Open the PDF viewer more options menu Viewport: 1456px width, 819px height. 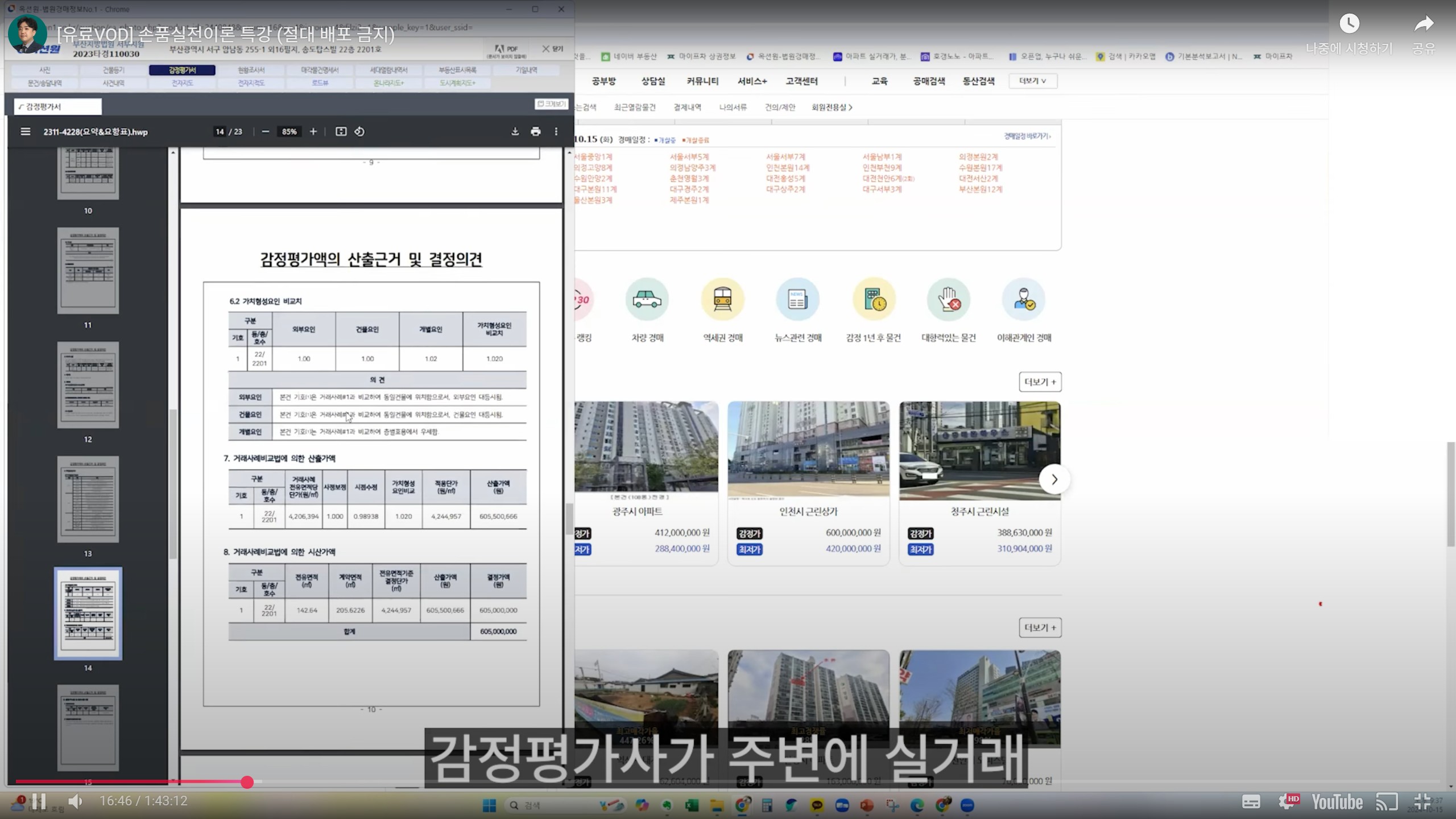[556, 131]
